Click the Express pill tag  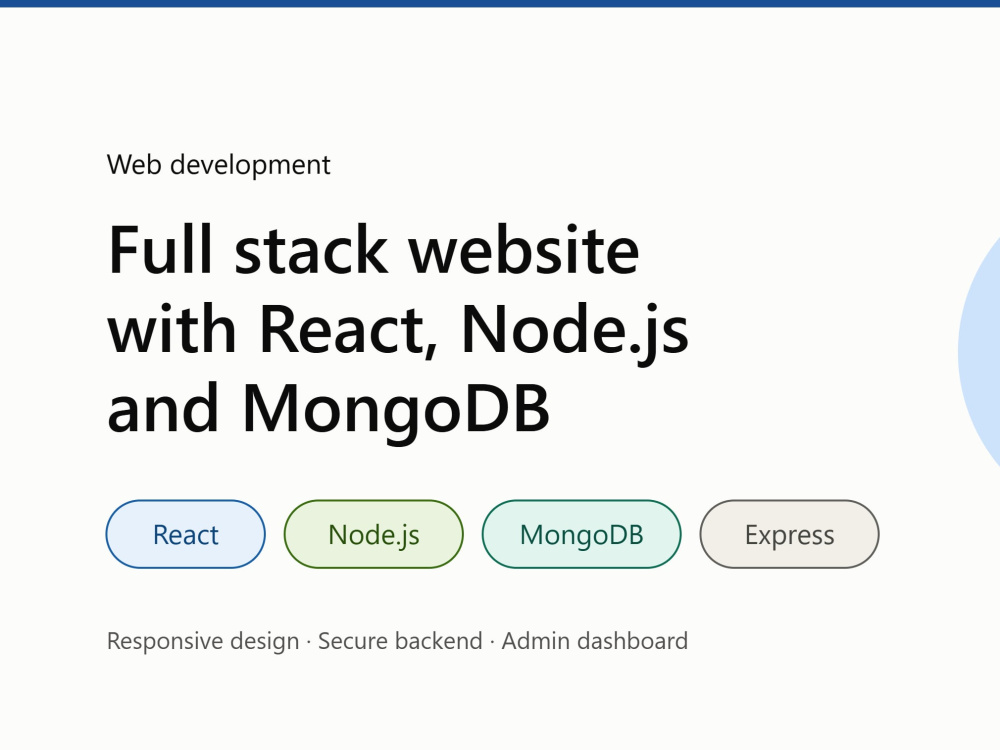790,534
